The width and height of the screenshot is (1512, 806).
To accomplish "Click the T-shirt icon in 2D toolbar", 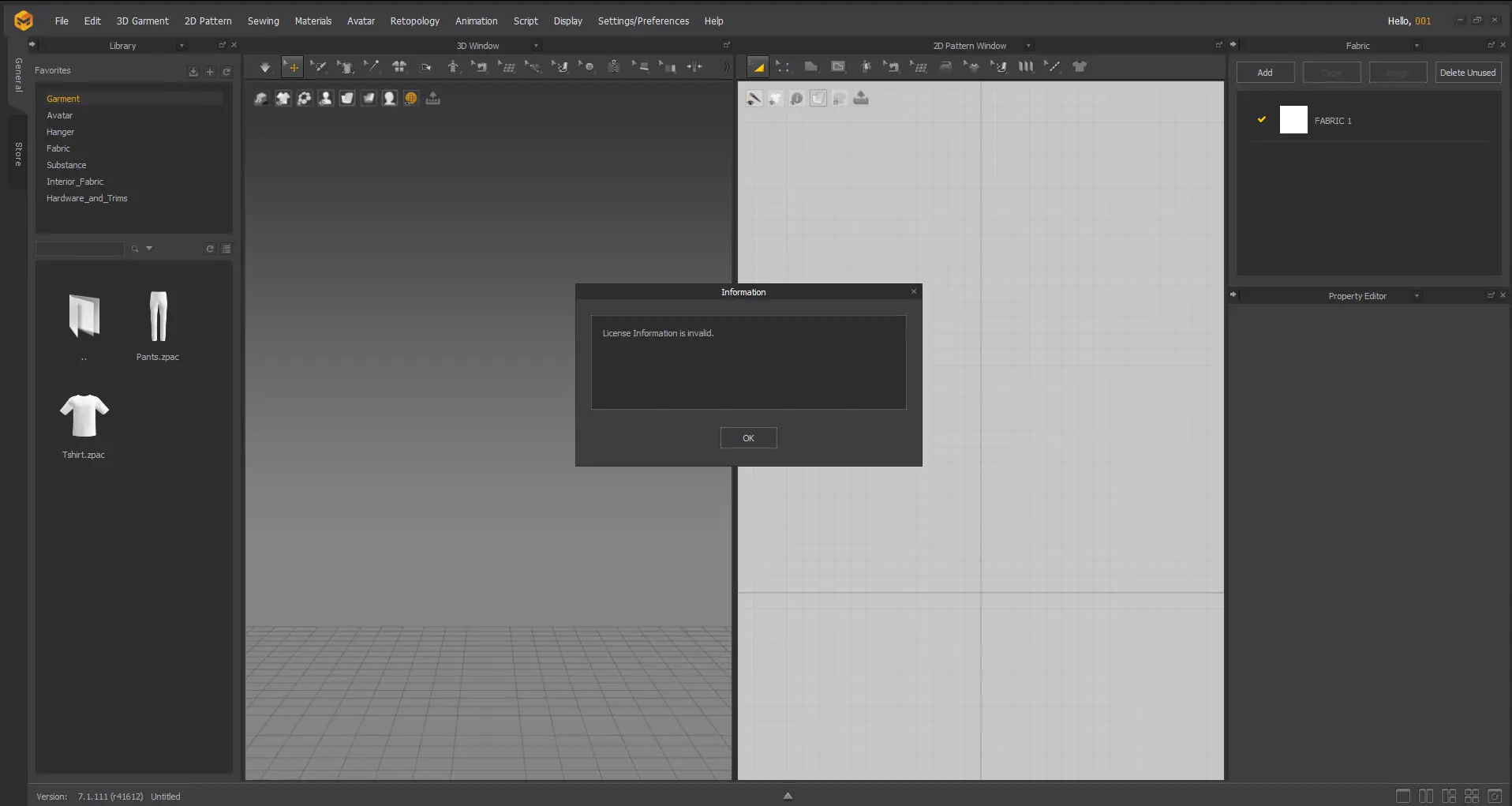I will coord(1080,67).
